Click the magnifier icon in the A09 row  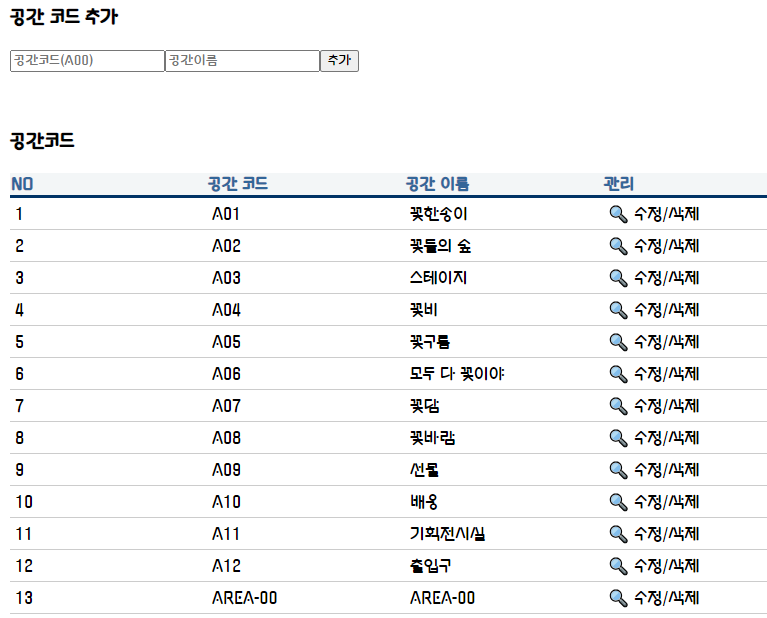click(x=618, y=470)
